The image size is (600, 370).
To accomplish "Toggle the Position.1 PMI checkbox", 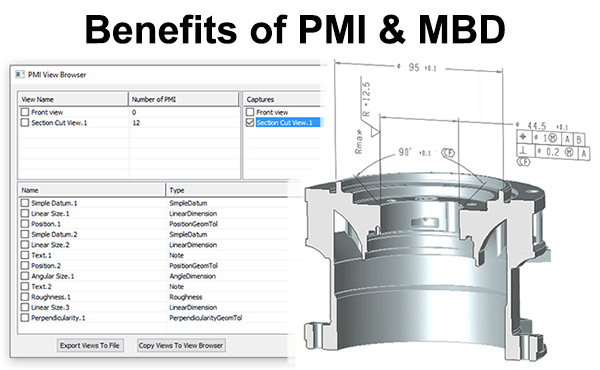I will pos(25,223).
